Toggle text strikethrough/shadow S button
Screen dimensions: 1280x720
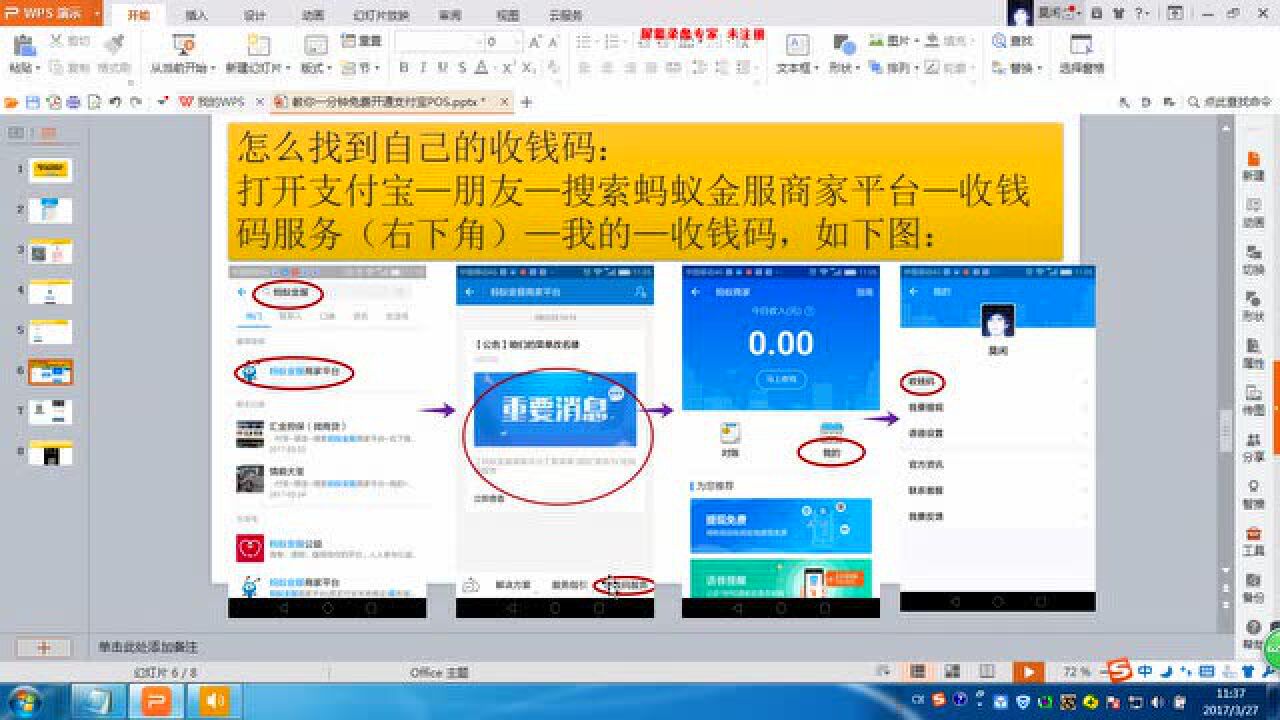coord(461,68)
